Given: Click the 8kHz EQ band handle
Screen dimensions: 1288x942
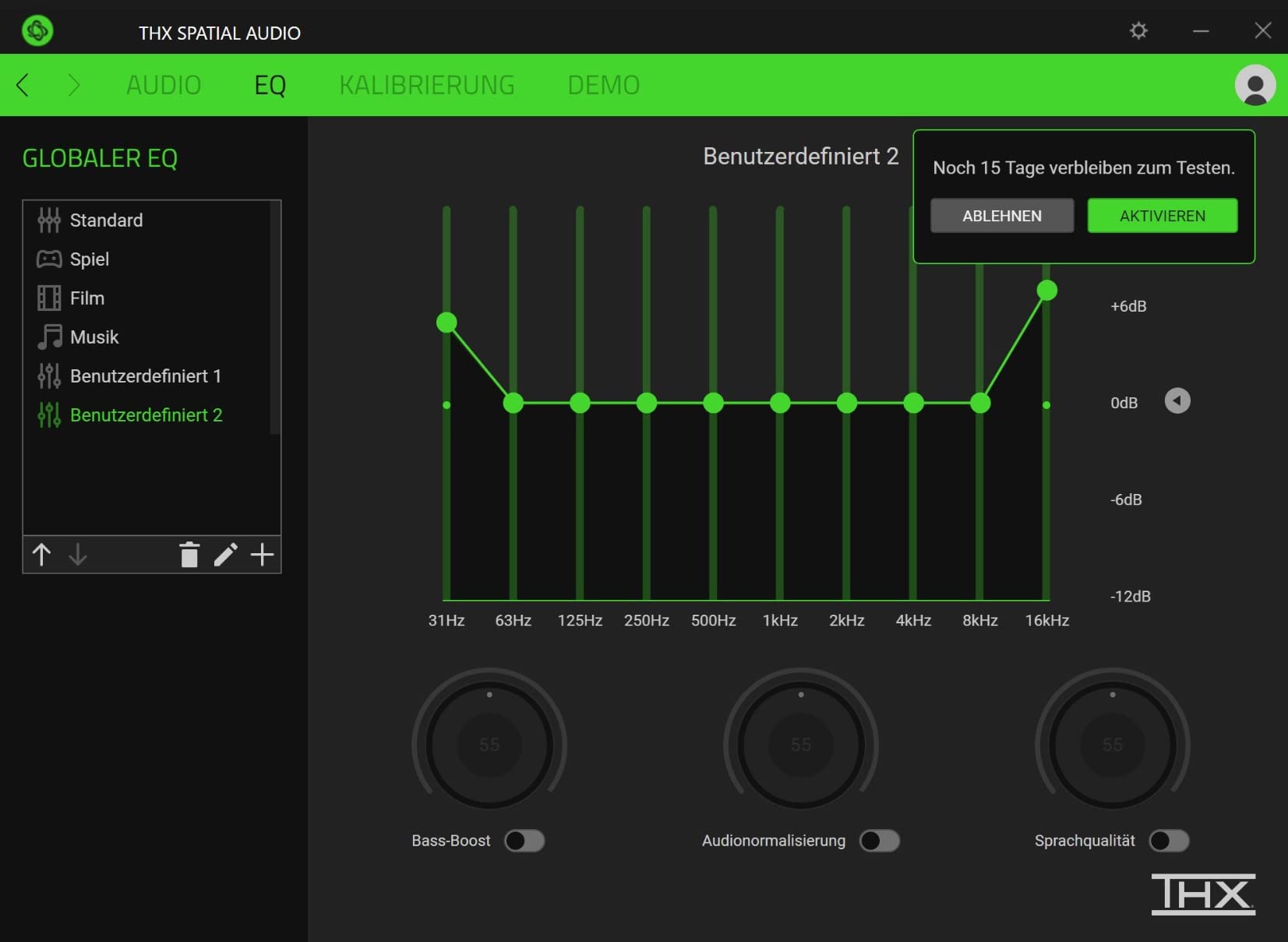Looking at the screenshot, I should click(x=980, y=403).
